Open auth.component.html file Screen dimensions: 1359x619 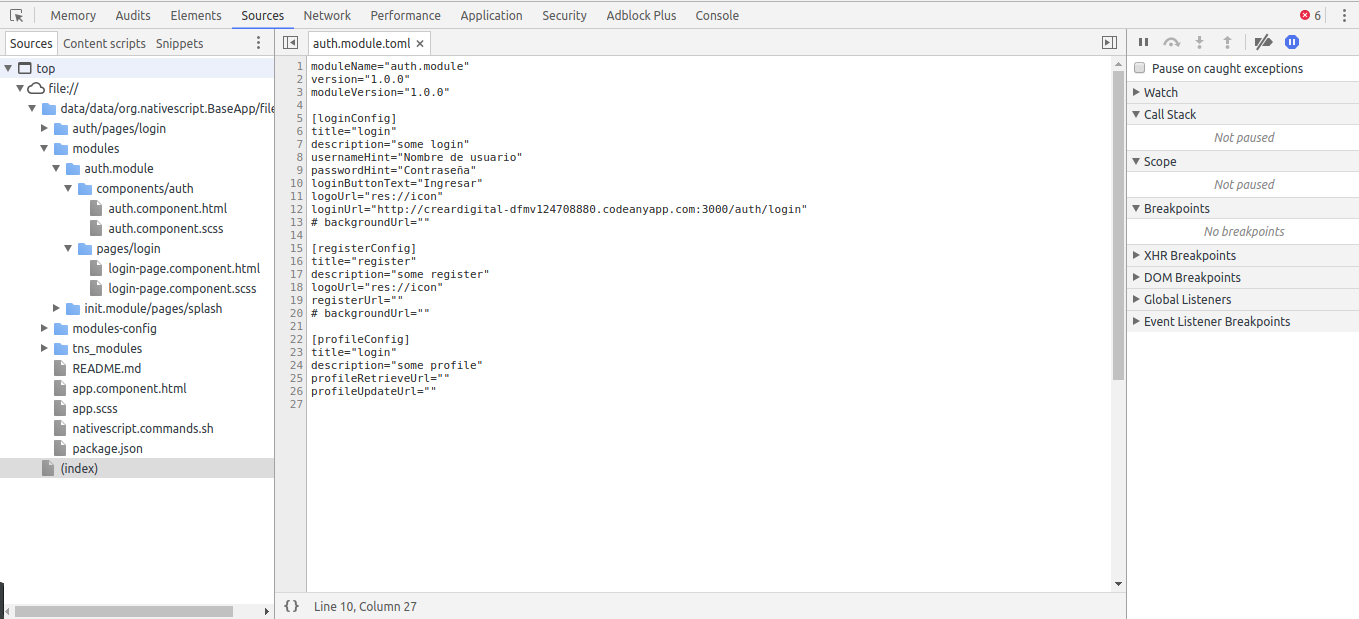coord(167,208)
